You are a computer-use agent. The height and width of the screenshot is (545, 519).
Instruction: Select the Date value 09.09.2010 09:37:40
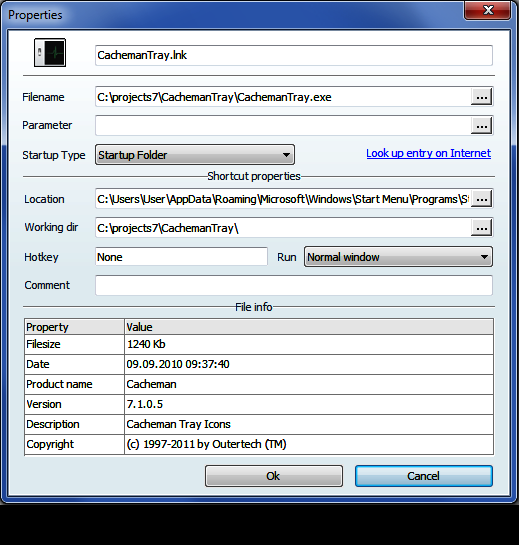[309, 365]
